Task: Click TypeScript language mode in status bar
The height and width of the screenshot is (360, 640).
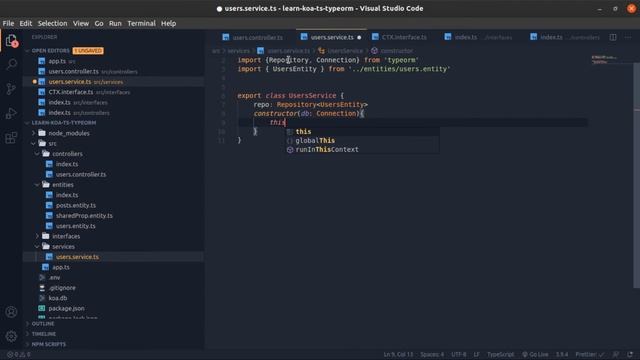Action: [x=500, y=354]
